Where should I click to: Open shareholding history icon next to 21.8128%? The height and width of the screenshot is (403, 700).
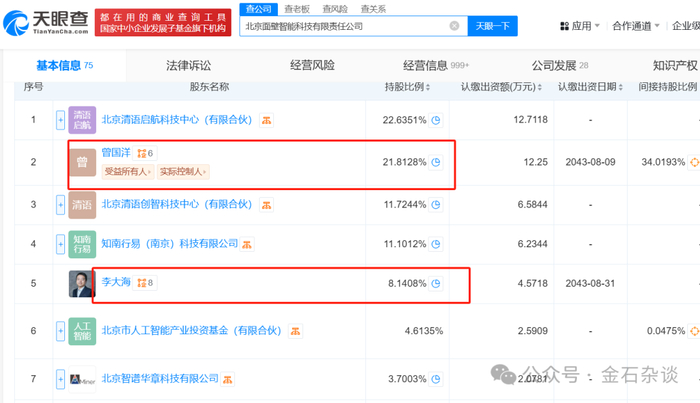pos(436,162)
